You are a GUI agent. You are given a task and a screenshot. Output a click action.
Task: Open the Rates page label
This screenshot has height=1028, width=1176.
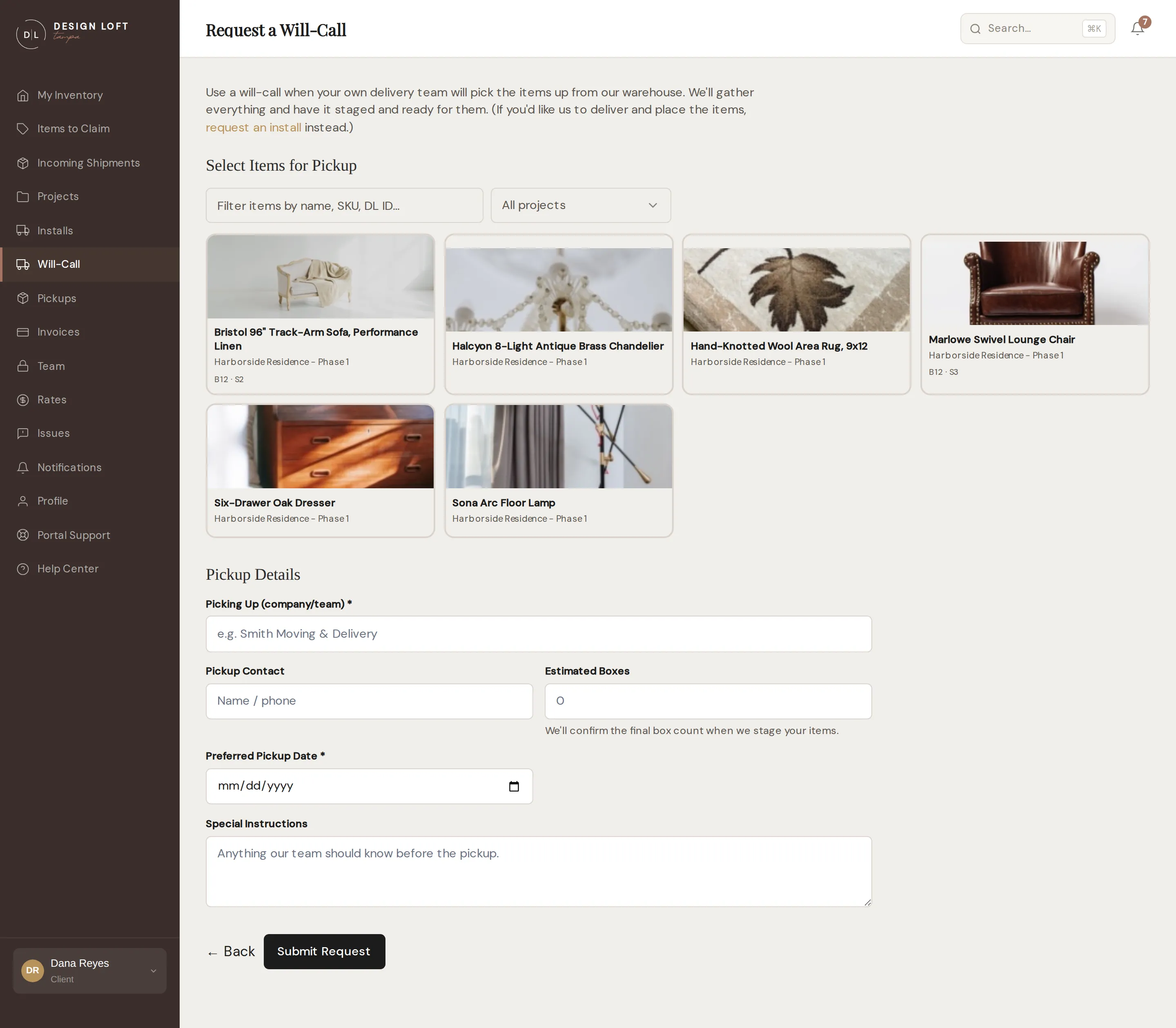(51, 400)
